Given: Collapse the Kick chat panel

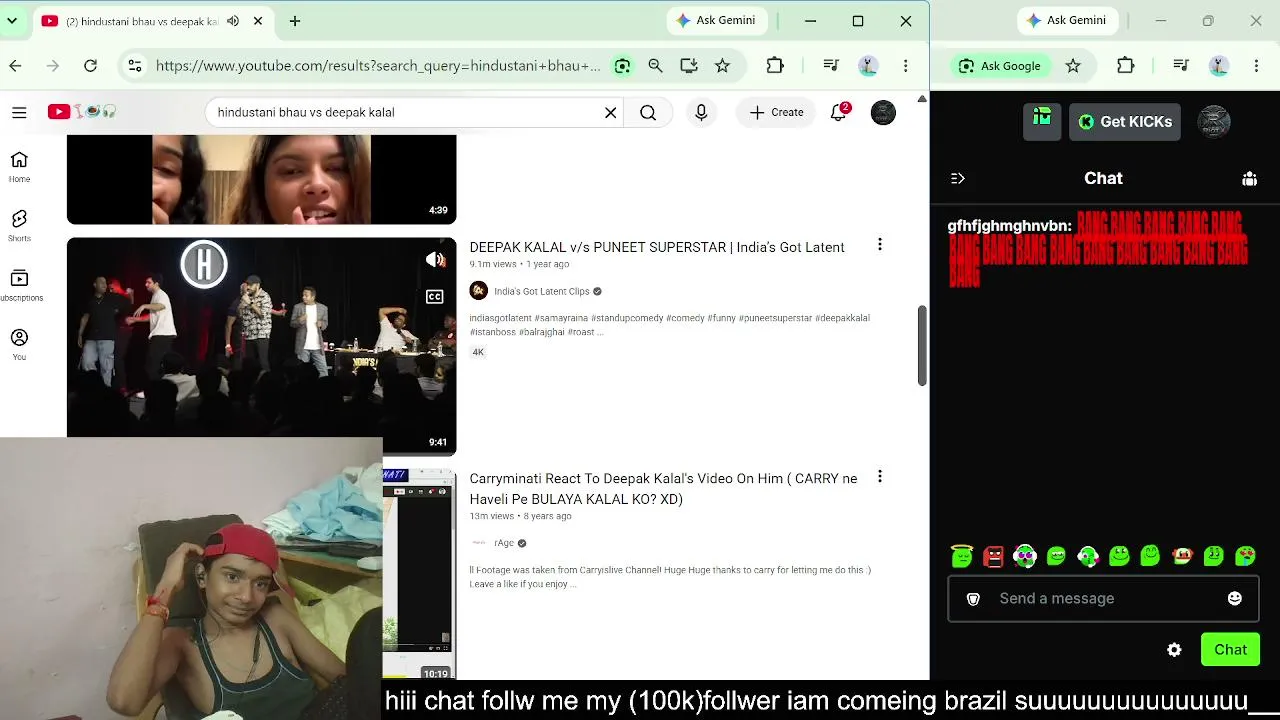Looking at the screenshot, I should pyautogui.click(x=958, y=178).
